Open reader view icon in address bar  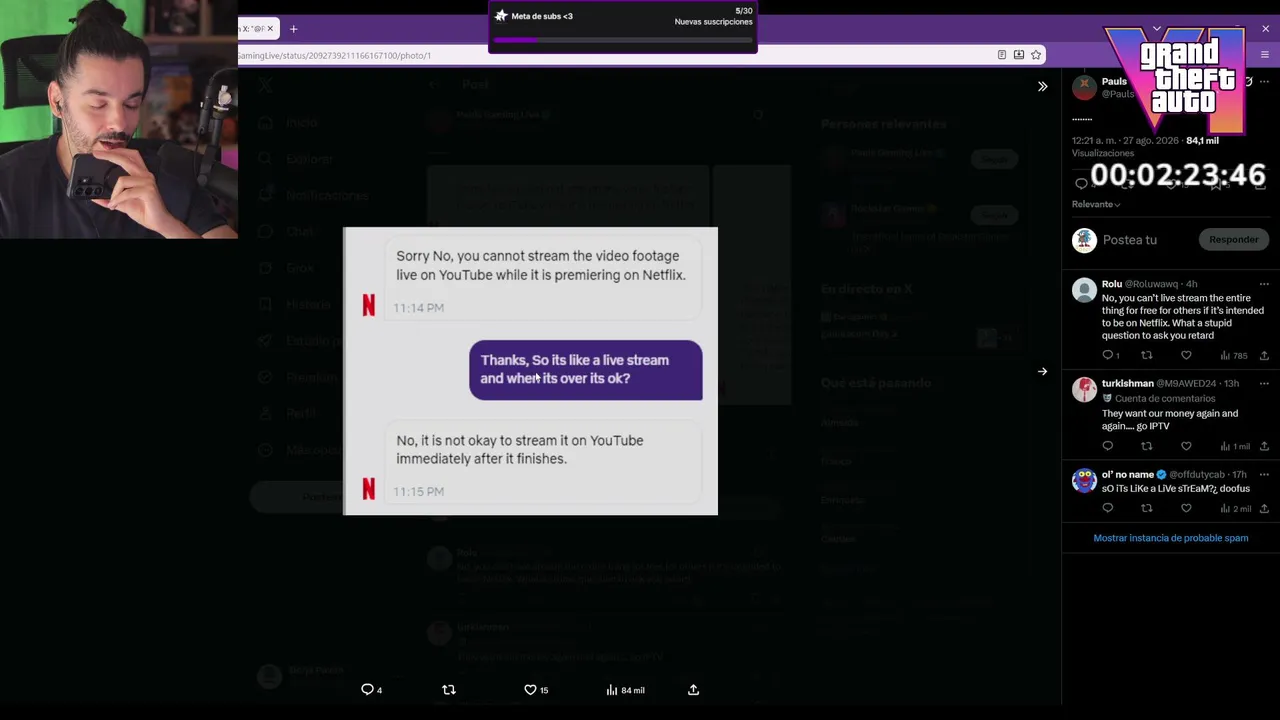pyautogui.click(x=1002, y=55)
